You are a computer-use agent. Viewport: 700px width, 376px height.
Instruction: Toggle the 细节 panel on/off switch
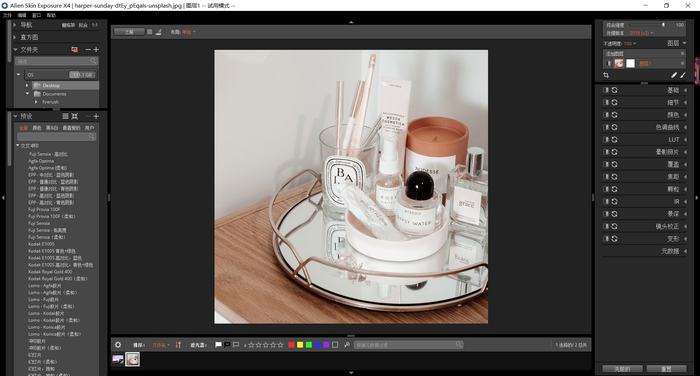pos(606,102)
